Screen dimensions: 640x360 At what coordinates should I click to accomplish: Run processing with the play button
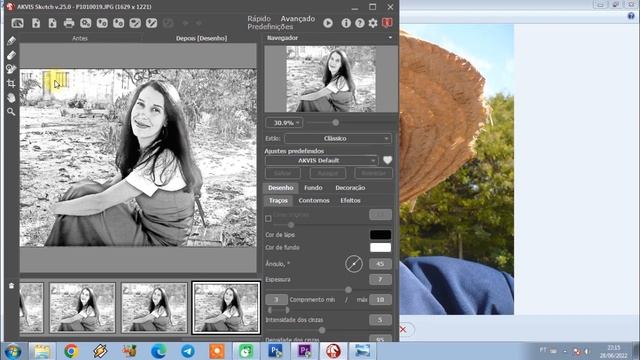coord(328,23)
